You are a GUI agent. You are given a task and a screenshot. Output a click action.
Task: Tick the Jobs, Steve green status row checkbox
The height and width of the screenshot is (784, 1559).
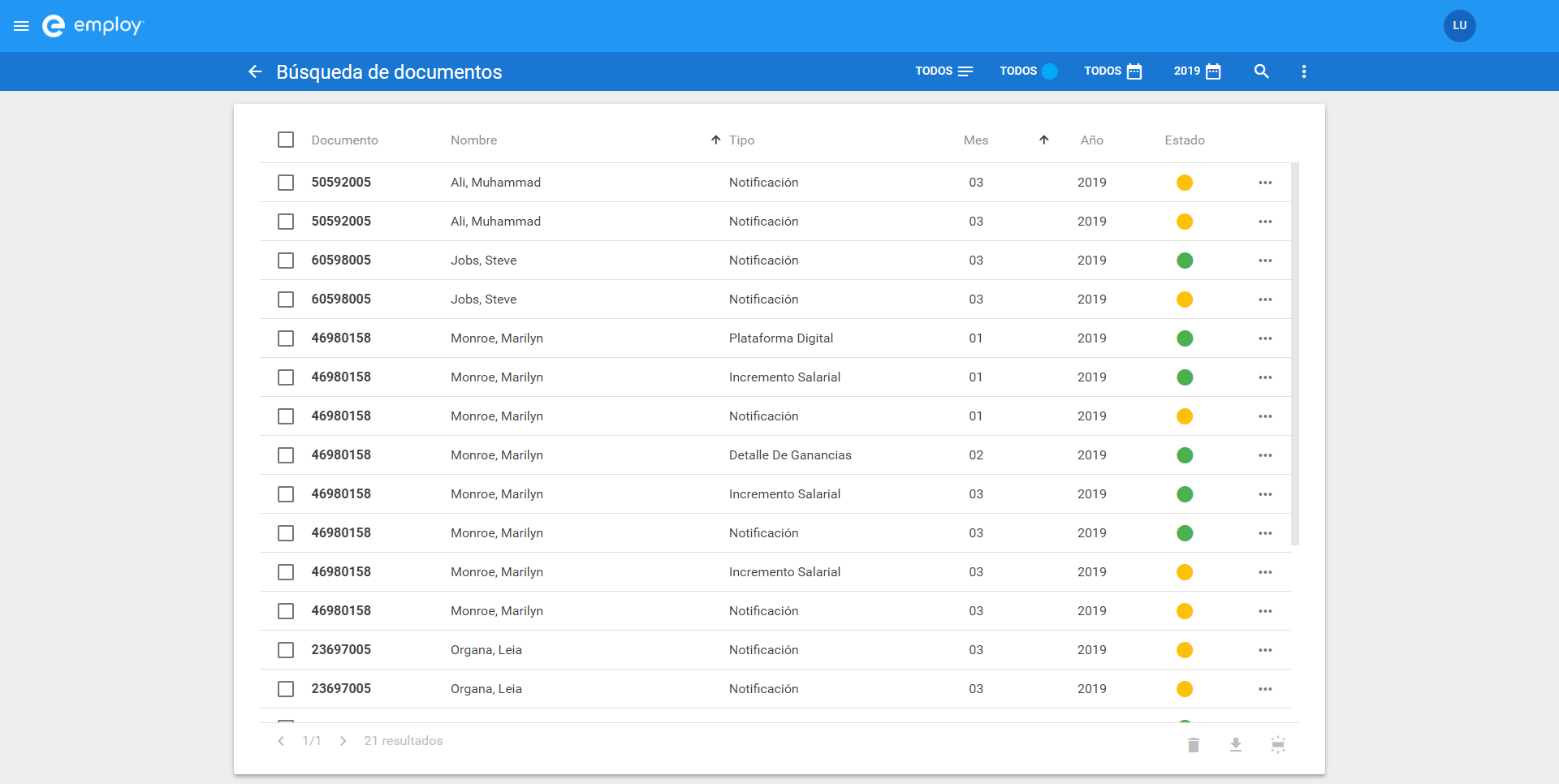(286, 261)
